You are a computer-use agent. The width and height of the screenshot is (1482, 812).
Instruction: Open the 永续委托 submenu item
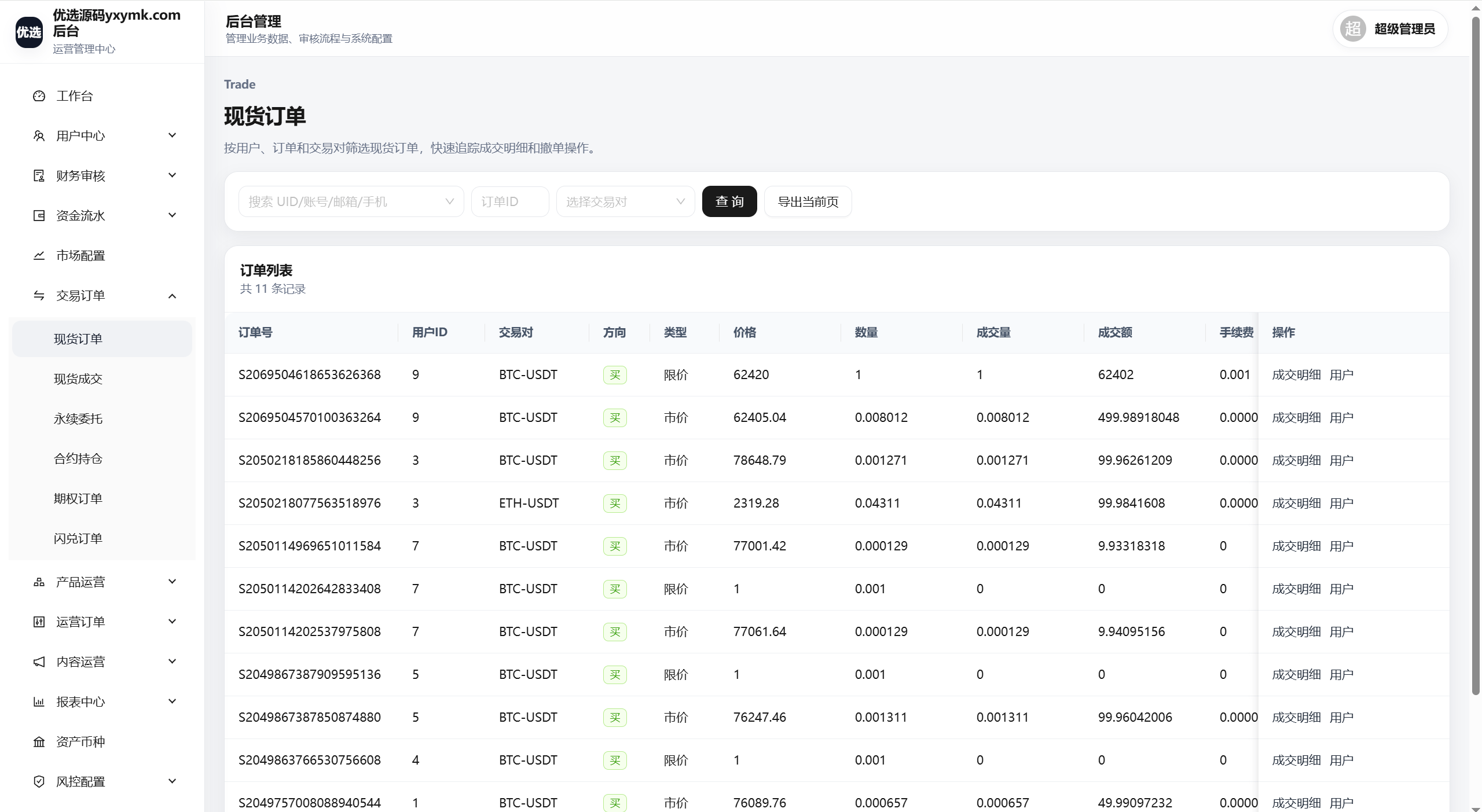pyautogui.click(x=102, y=419)
